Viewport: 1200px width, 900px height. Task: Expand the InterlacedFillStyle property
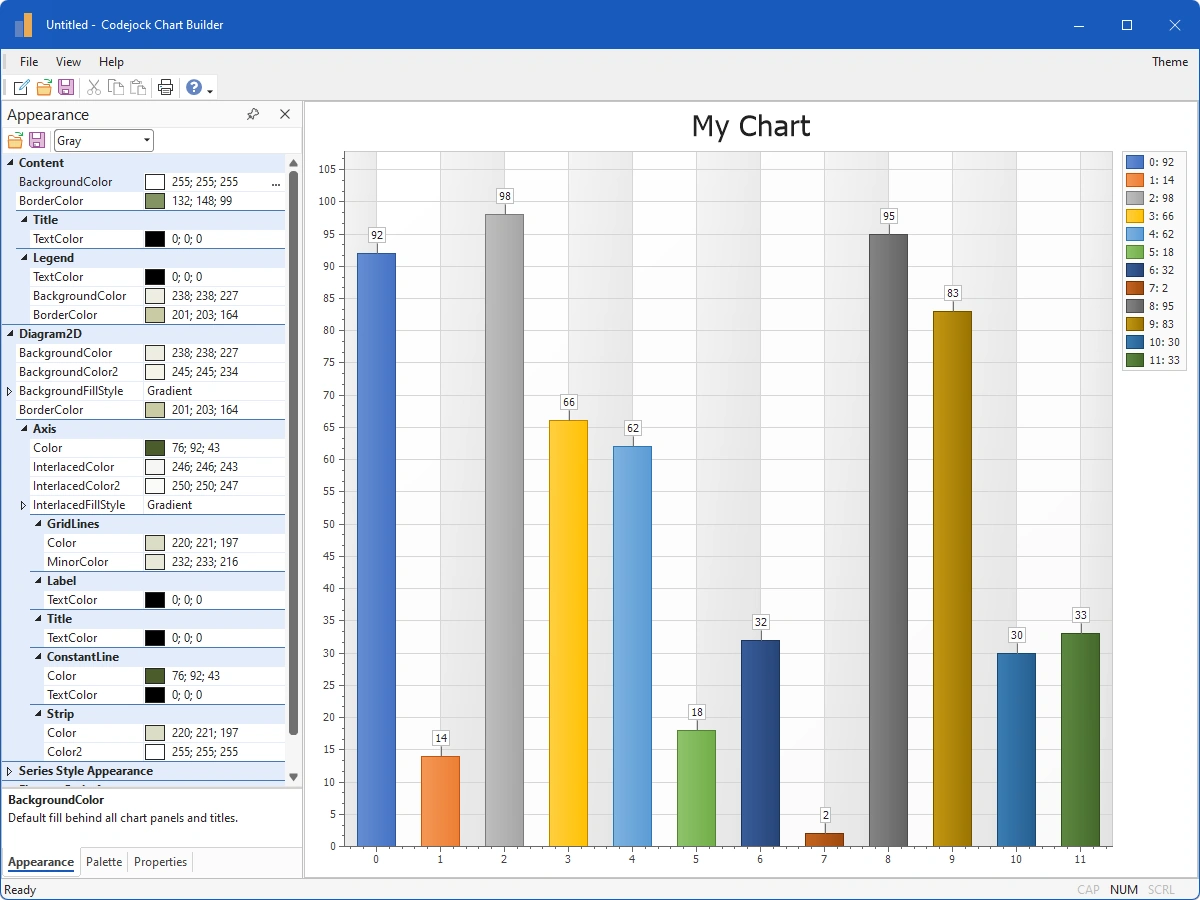tap(24, 505)
